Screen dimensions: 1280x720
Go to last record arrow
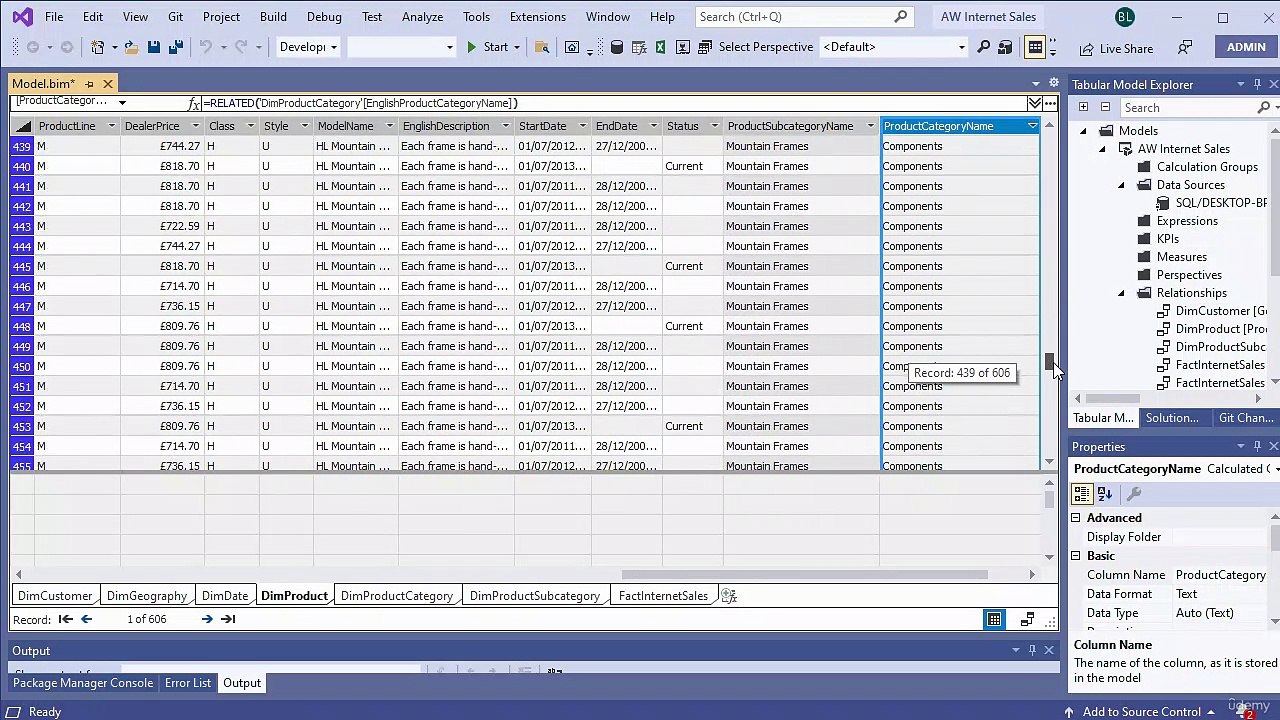coord(228,619)
